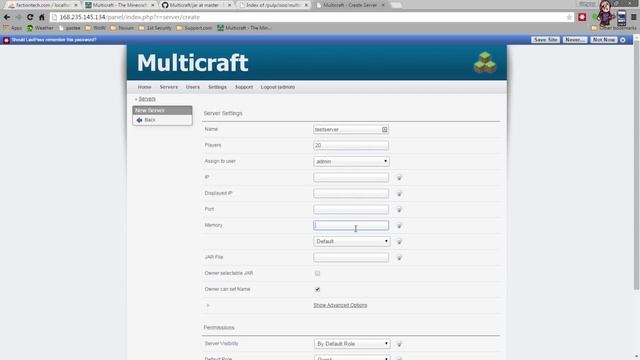Open the Settings menu item

217,87
